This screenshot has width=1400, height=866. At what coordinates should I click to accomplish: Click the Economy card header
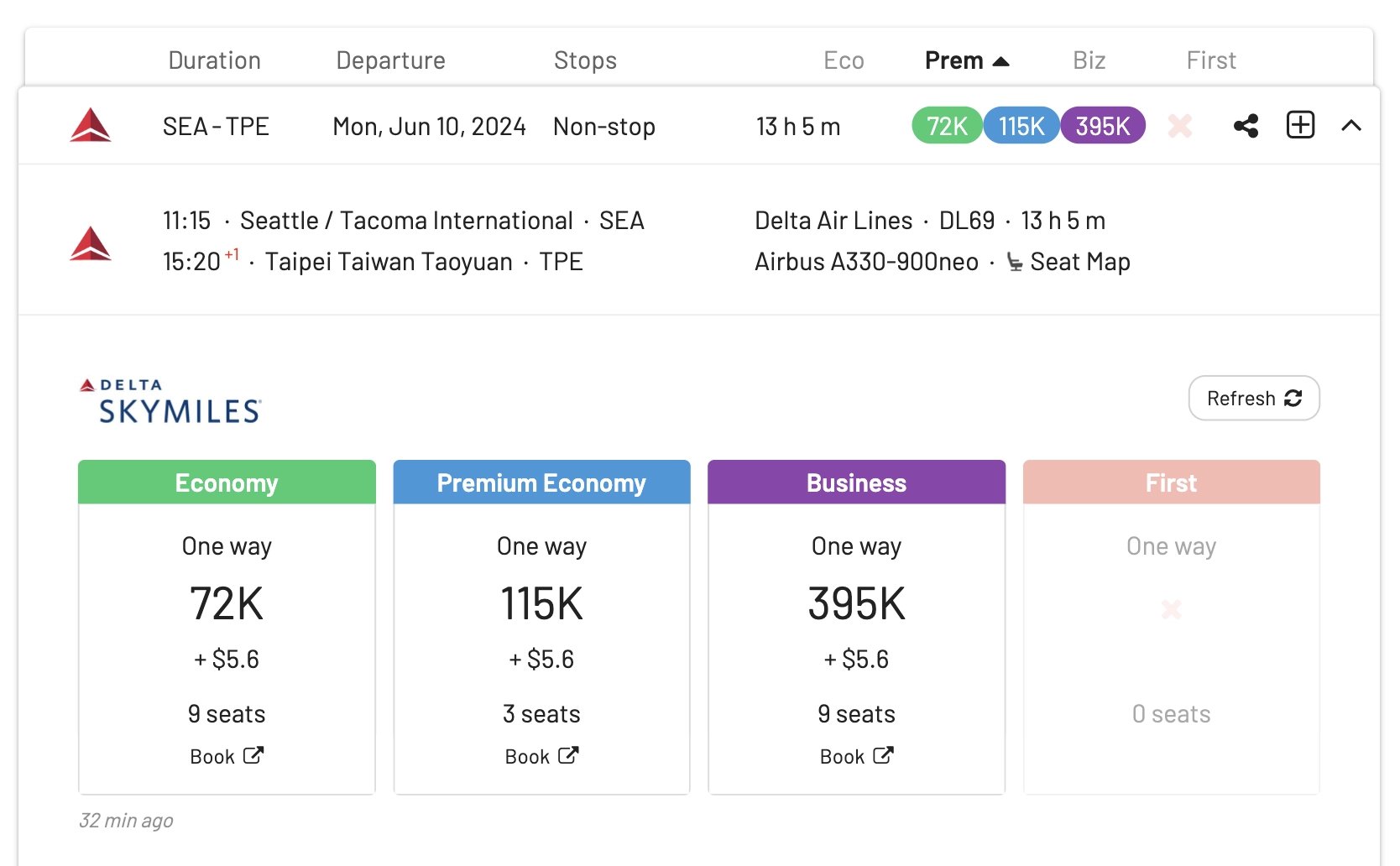pyautogui.click(x=227, y=483)
